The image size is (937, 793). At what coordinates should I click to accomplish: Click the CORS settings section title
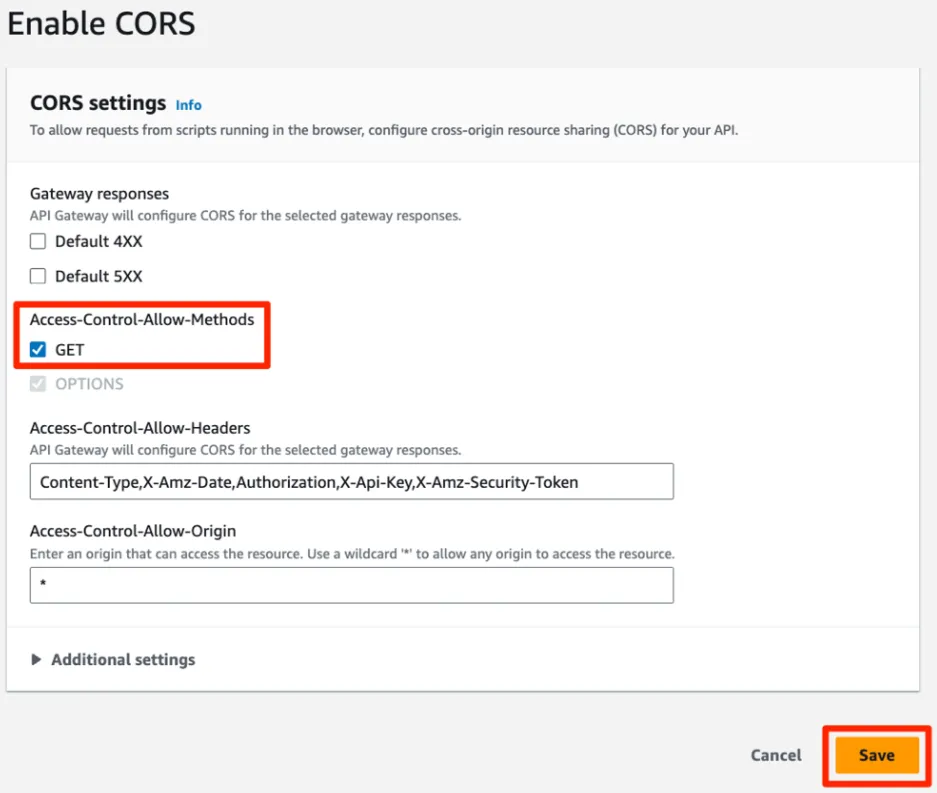coord(98,103)
